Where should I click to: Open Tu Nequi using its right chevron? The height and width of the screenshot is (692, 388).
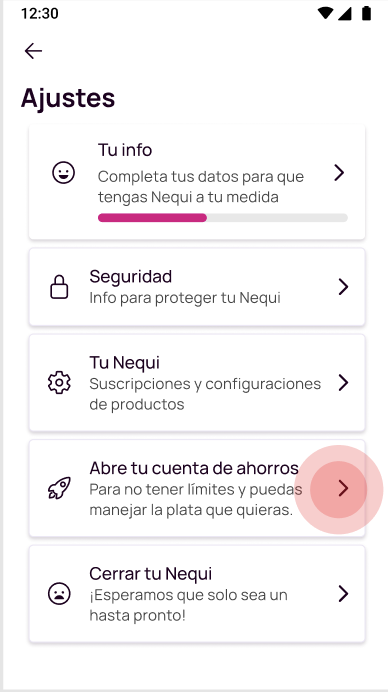(x=343, y=383)
